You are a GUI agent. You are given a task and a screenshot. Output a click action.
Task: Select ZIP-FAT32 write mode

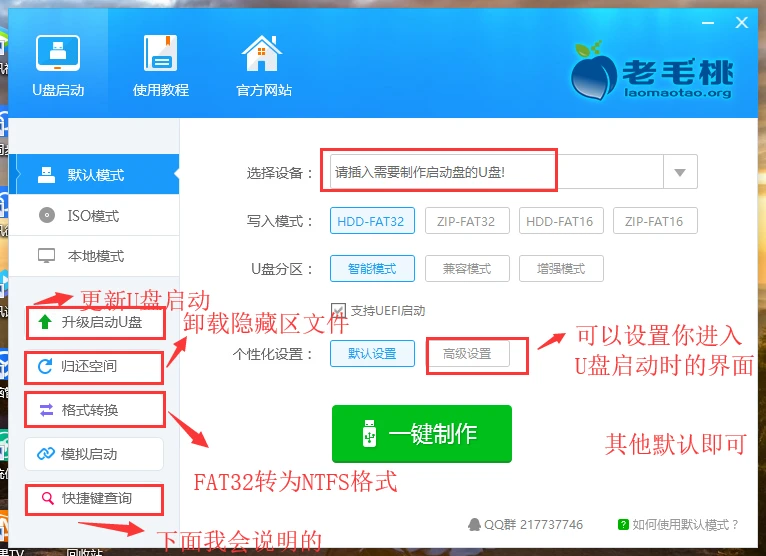[467, 221]
